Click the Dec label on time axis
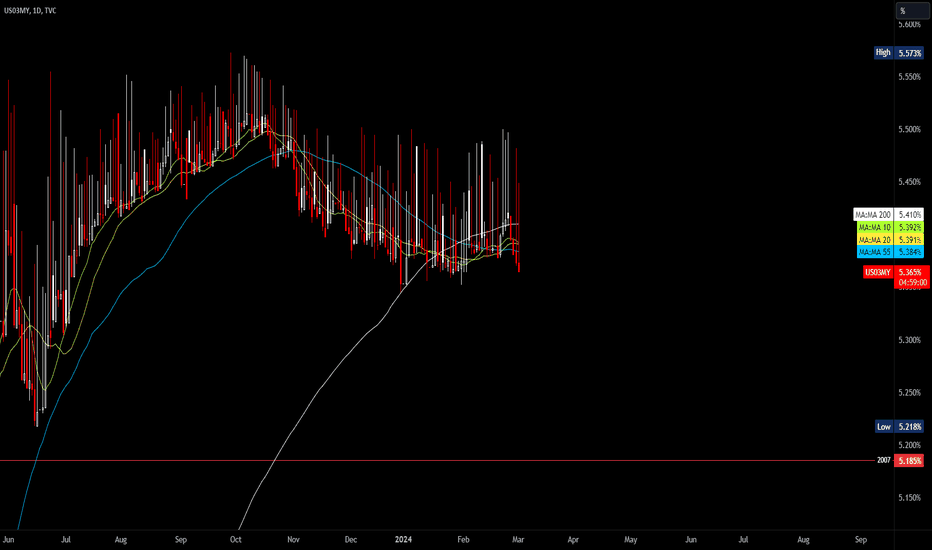The width and height of the screenshot is (932, 550). pyautogui.click(x=351, y=540)
